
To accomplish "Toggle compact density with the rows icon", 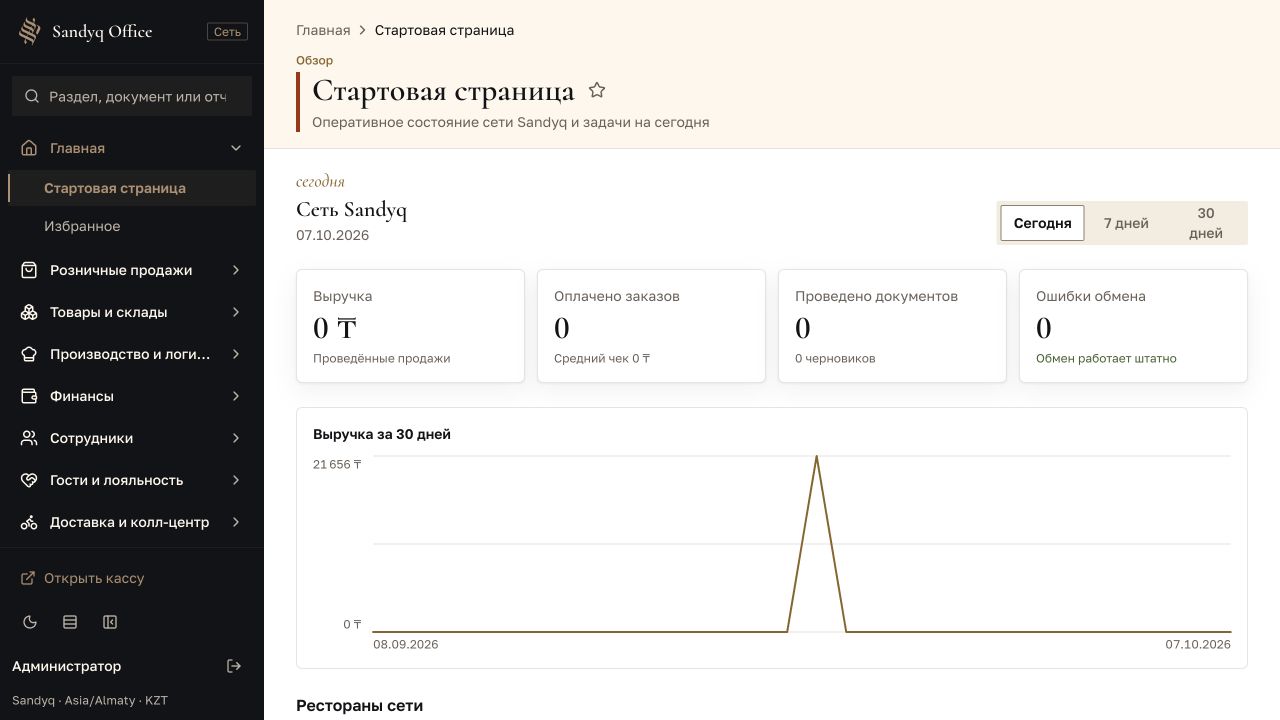I will [x=70, y=622].
